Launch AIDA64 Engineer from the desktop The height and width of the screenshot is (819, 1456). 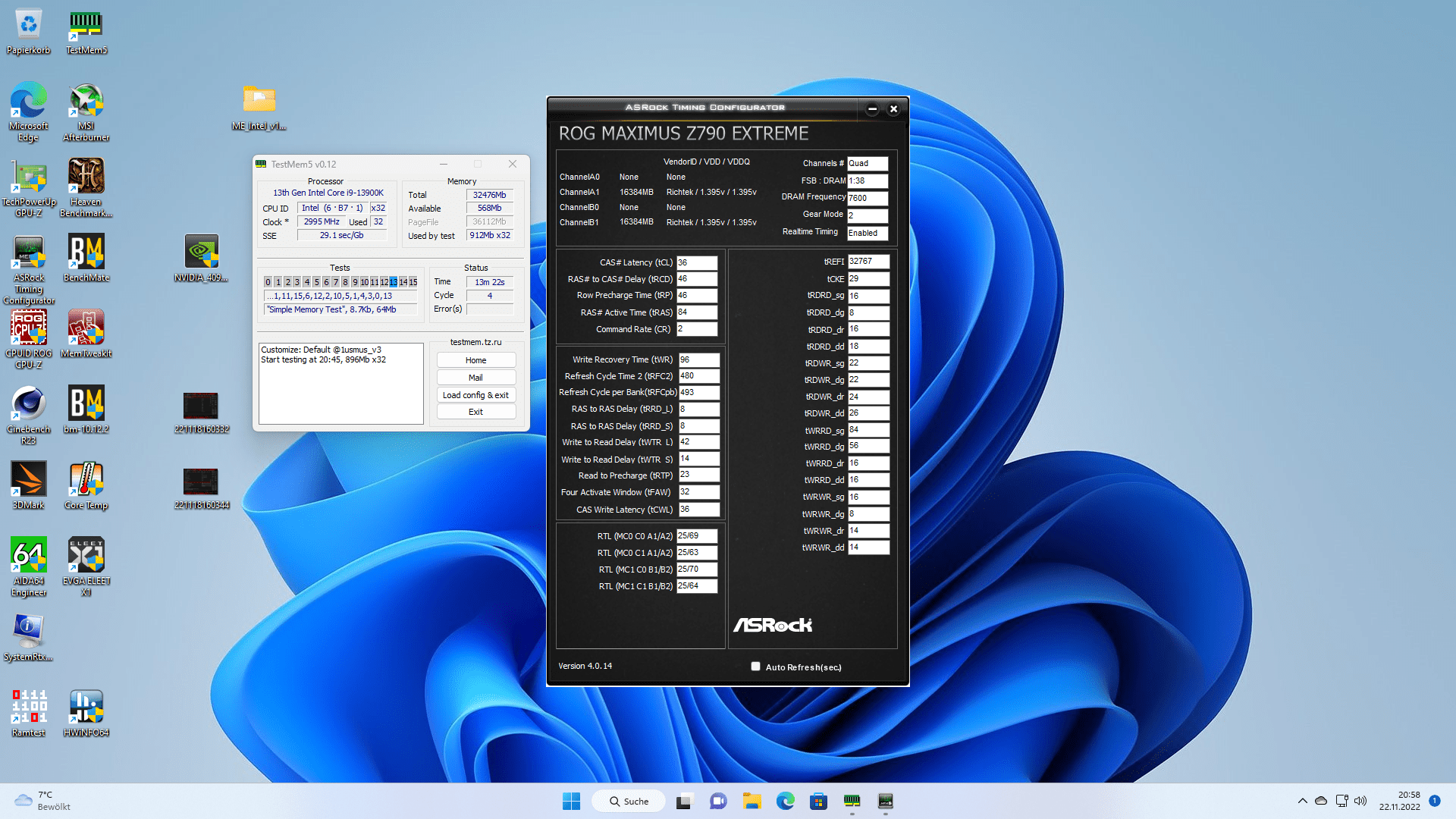tap(28, 567)
